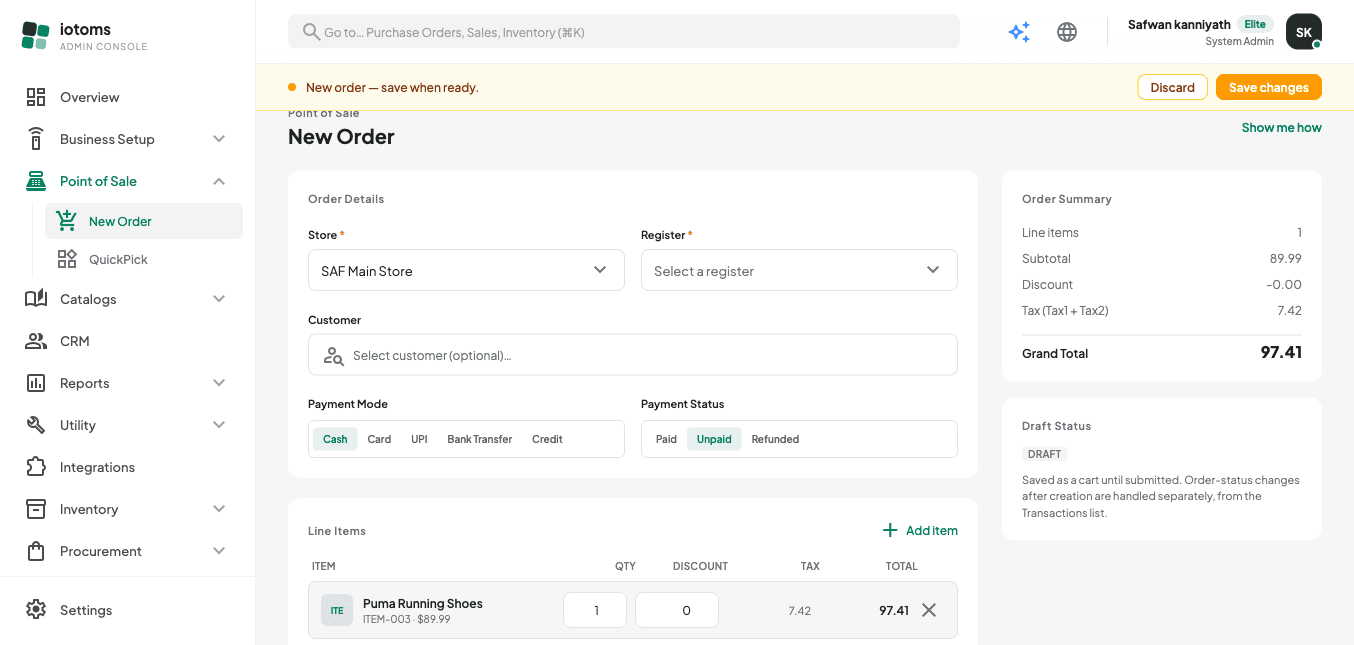This screenshot has height=645, width=1354.
Task: Go to CRM section
Action: (x=127, y=341)
